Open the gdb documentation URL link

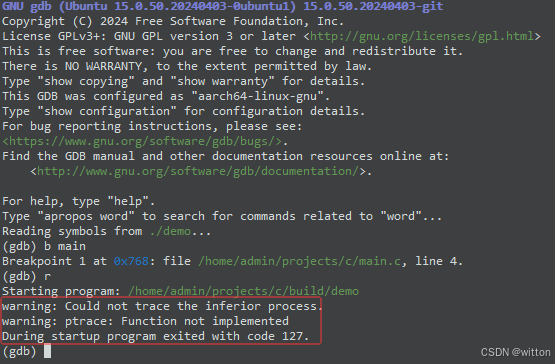point(198,171)
